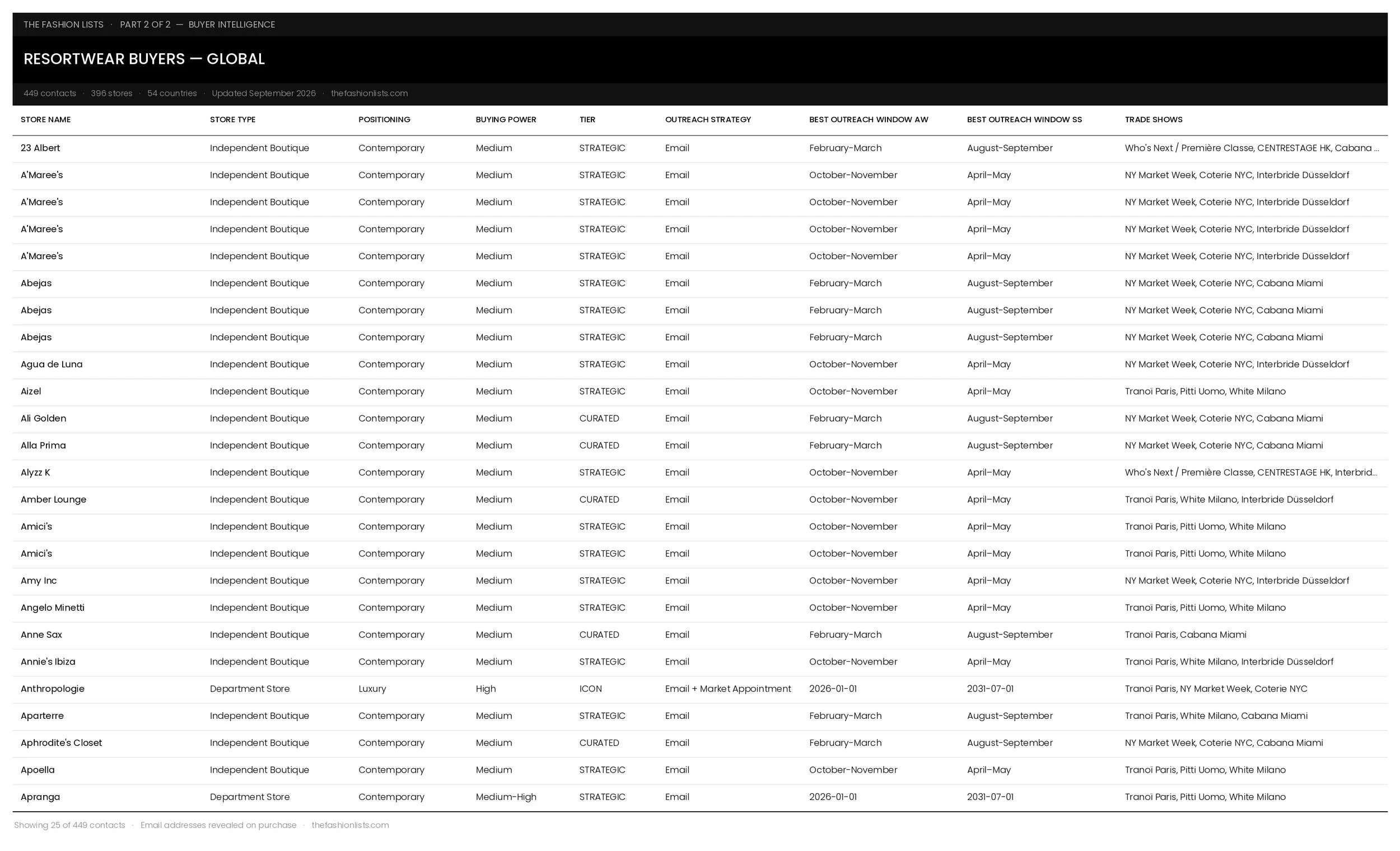Click the Email + Market Appointment cell
Image resolution: width=1400 pixels, height=851 pixels.
click(728, 689)
